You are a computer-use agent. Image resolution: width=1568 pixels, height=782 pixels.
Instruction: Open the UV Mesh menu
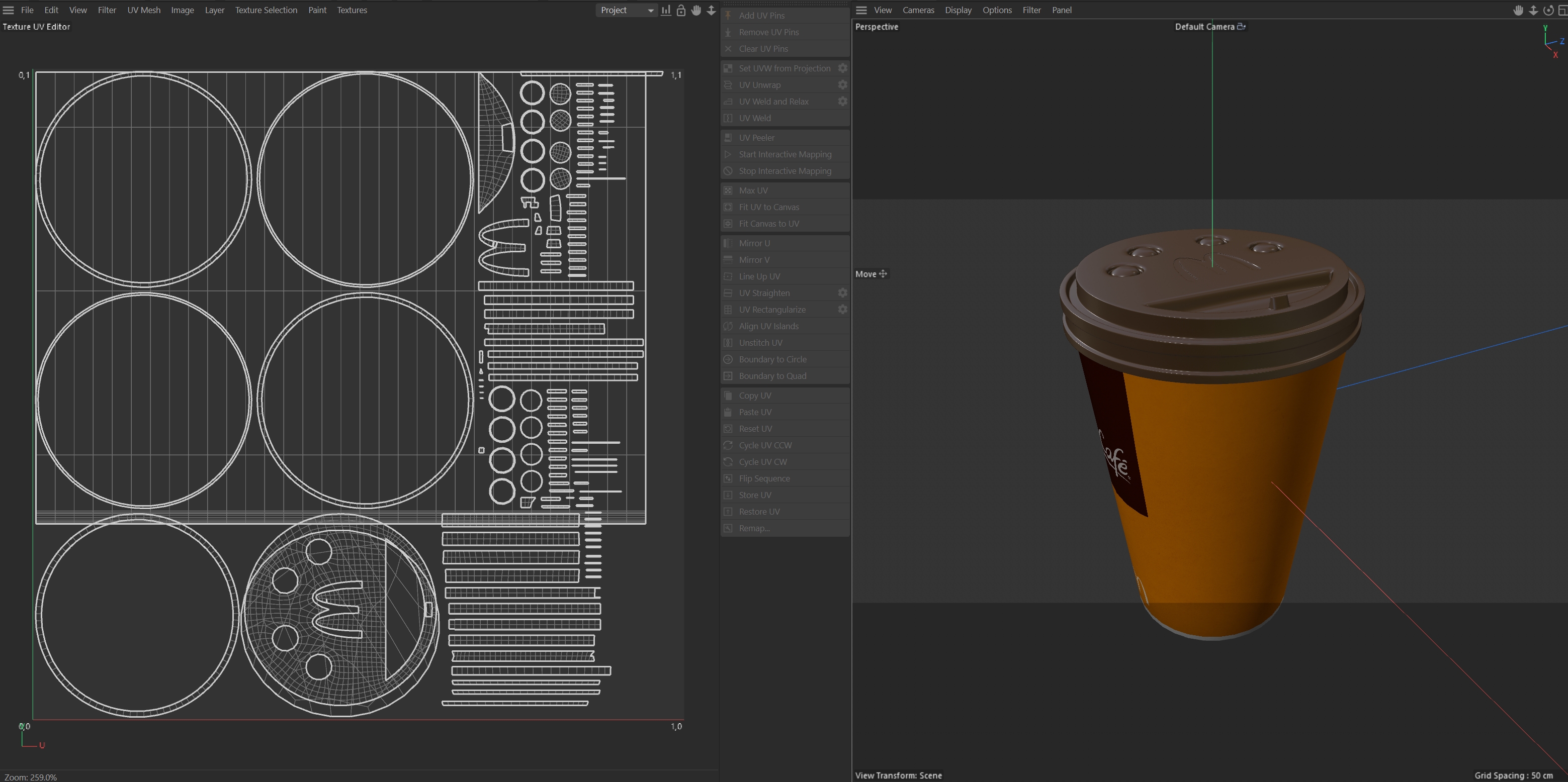coord(144,10)
